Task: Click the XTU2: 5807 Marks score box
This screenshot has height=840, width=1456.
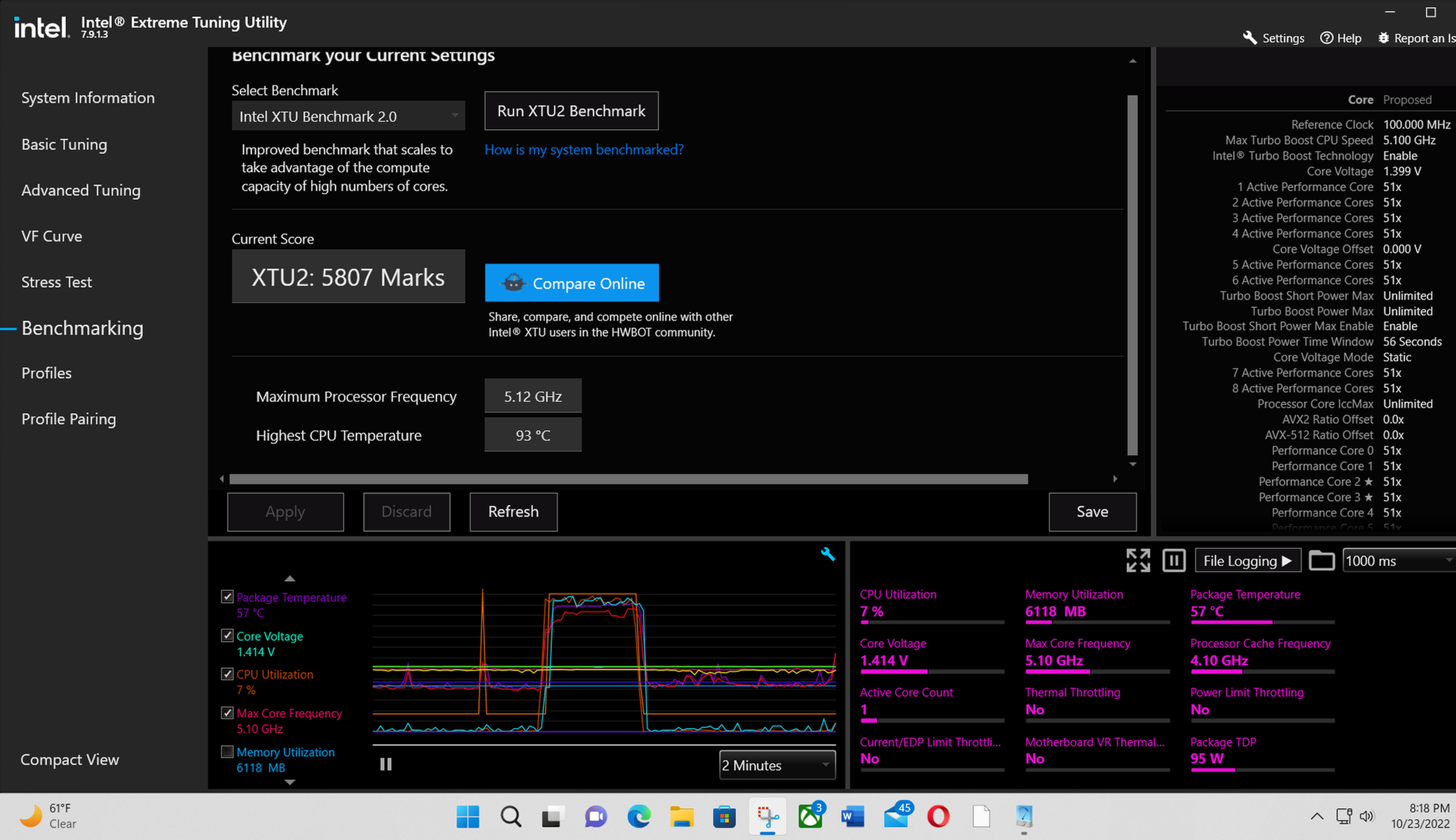Action: [348, 277]
